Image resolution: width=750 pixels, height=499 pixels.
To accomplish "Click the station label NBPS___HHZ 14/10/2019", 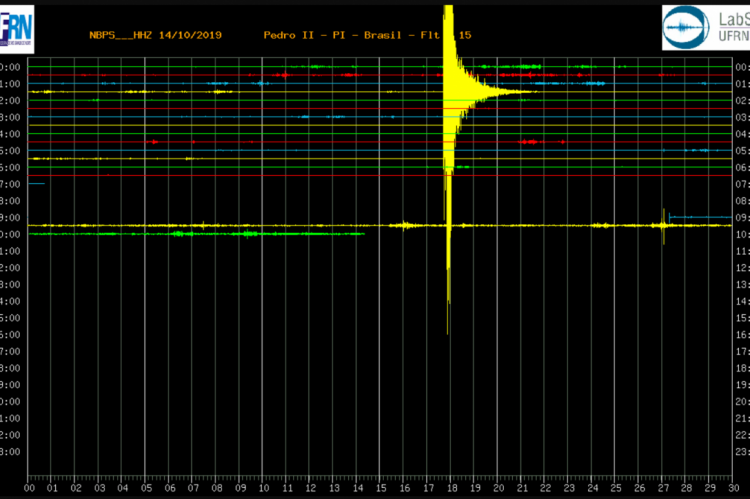I will [155, 35].
